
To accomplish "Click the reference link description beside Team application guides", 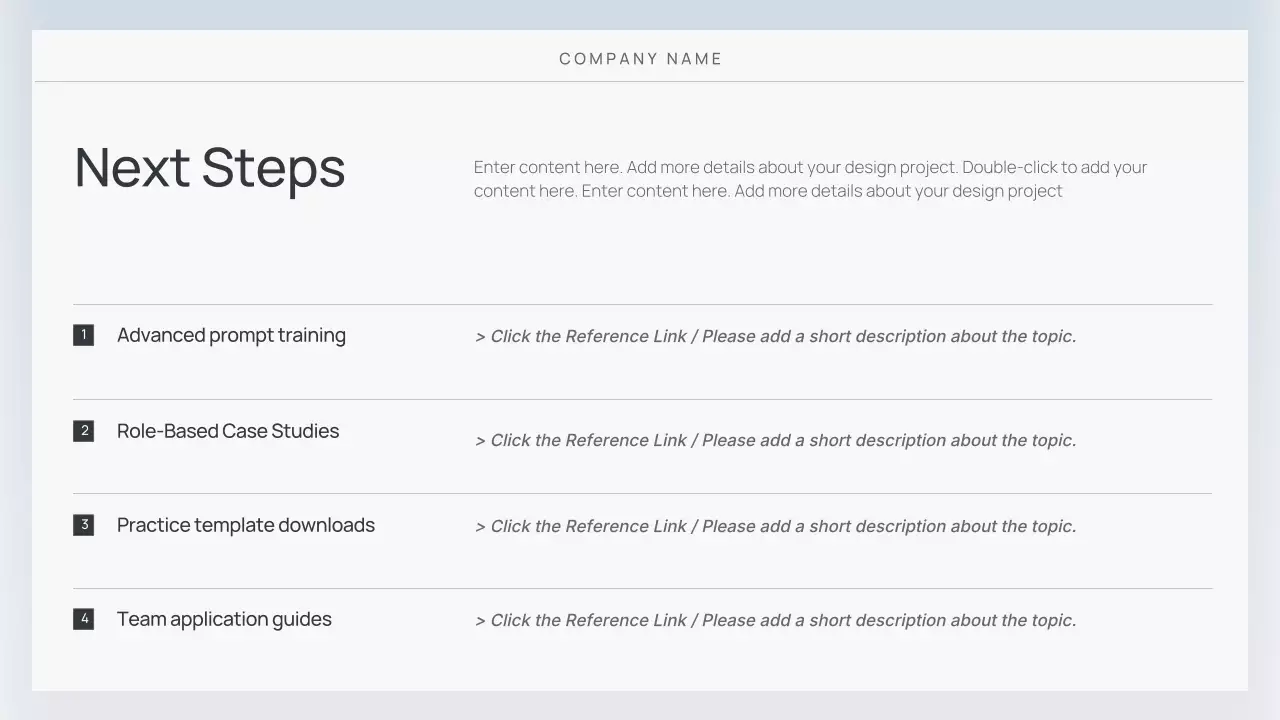I will [775, 620].
